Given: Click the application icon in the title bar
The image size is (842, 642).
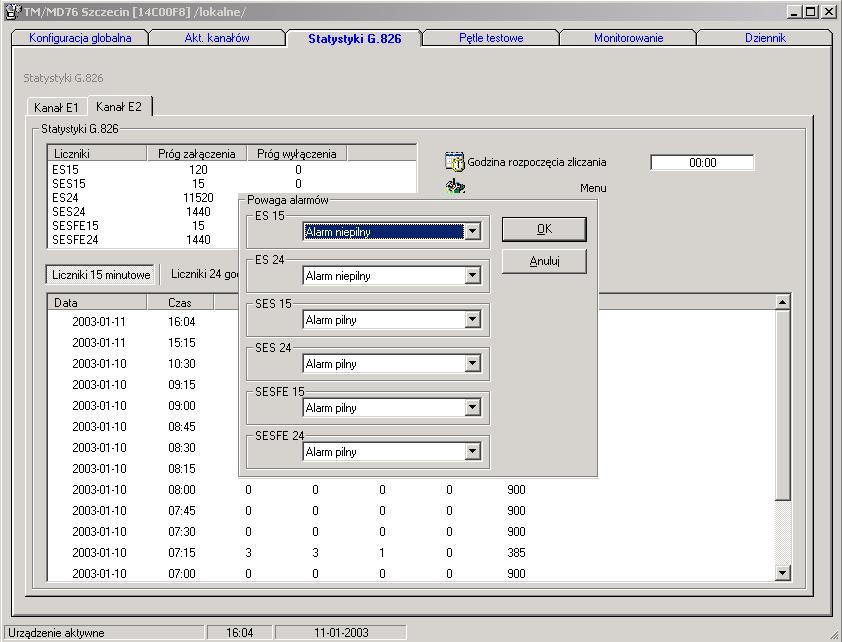Looking at the screenshot, I should coord(12,11).
